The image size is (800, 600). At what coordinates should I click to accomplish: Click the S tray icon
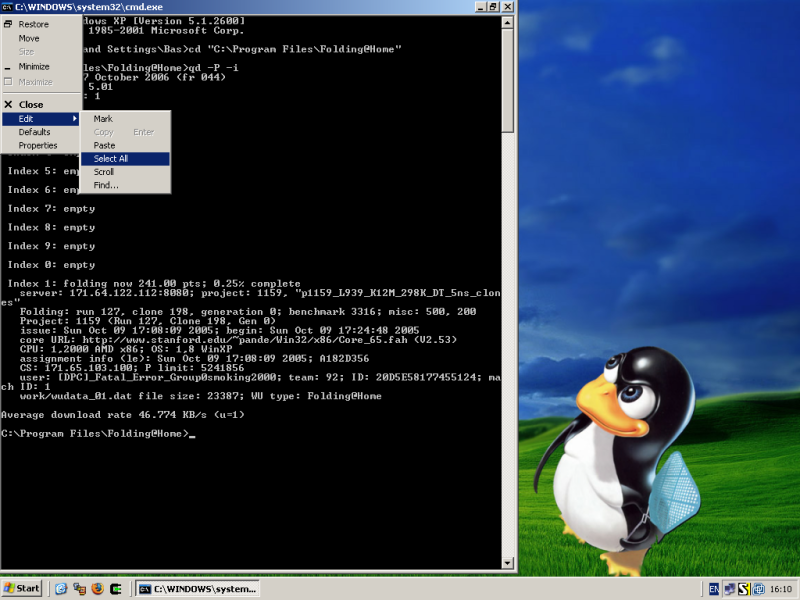coord(744,589)
